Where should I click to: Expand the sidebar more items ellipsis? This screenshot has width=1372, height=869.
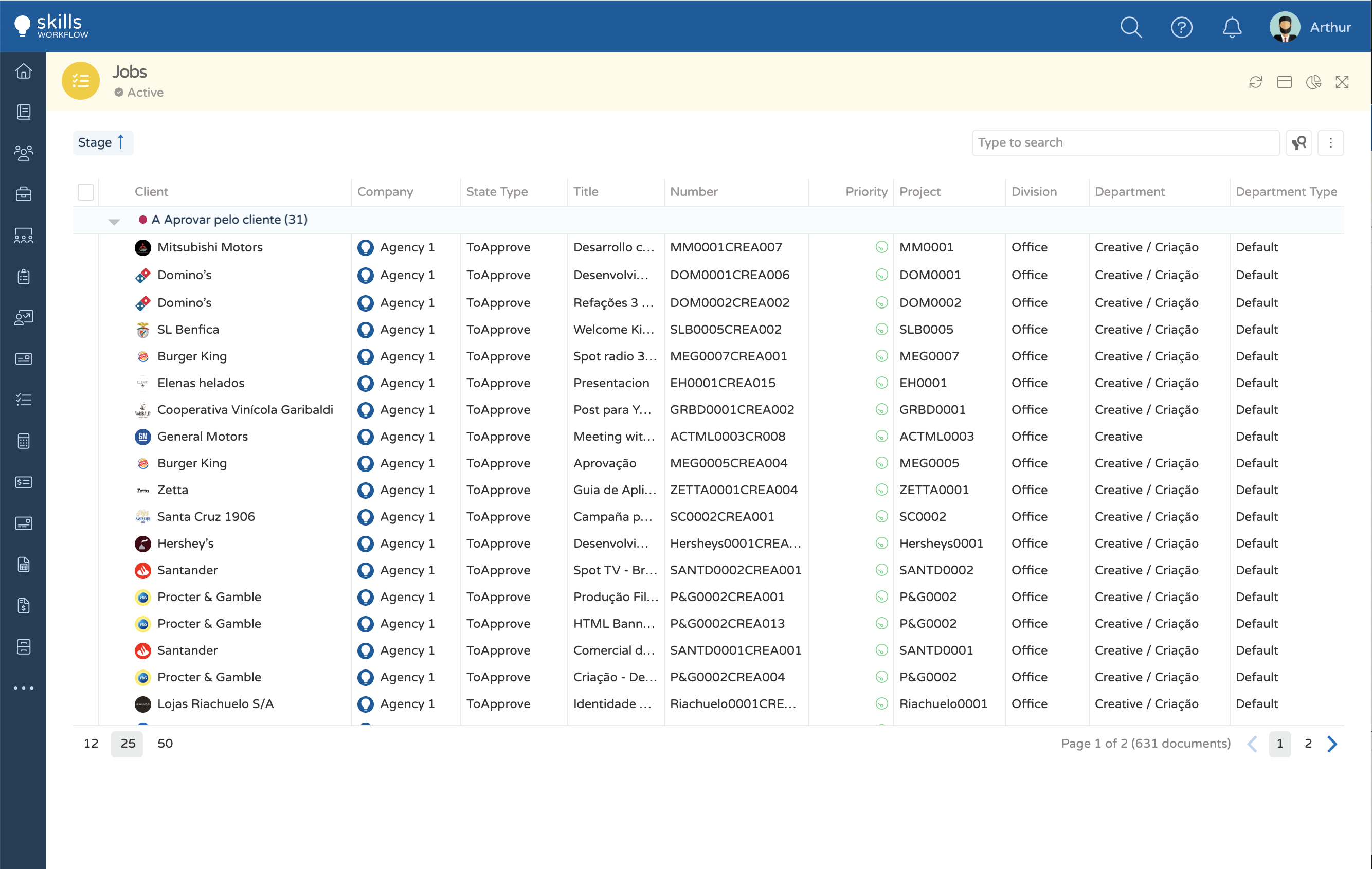click(x=23, y=688)
